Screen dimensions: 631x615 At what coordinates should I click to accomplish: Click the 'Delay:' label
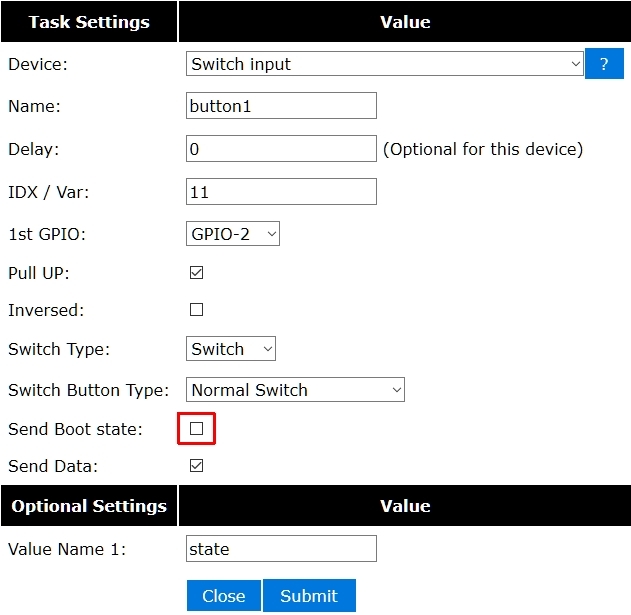pos(33,149)
